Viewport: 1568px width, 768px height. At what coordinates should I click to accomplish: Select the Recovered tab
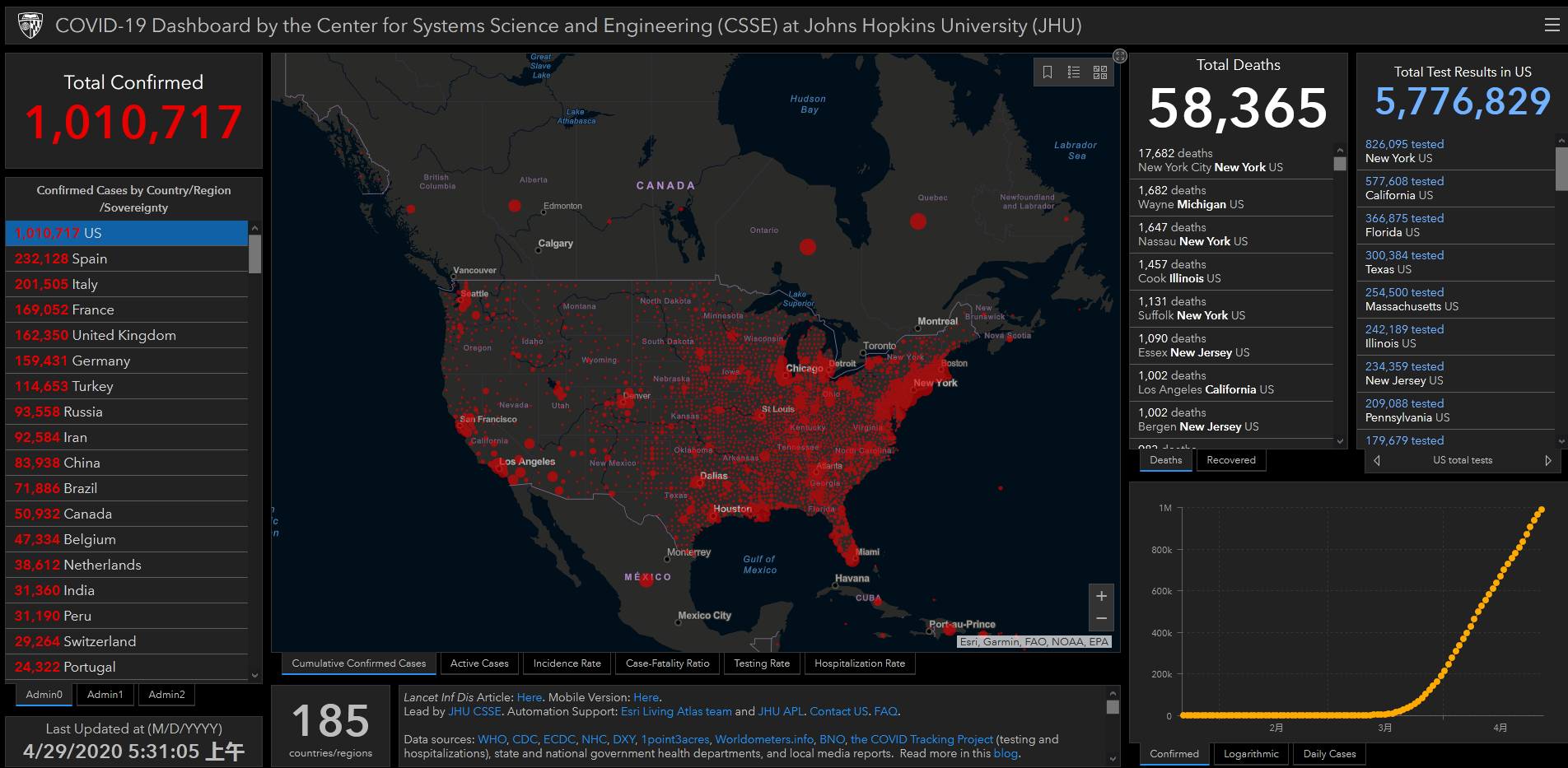point(1231,460)
